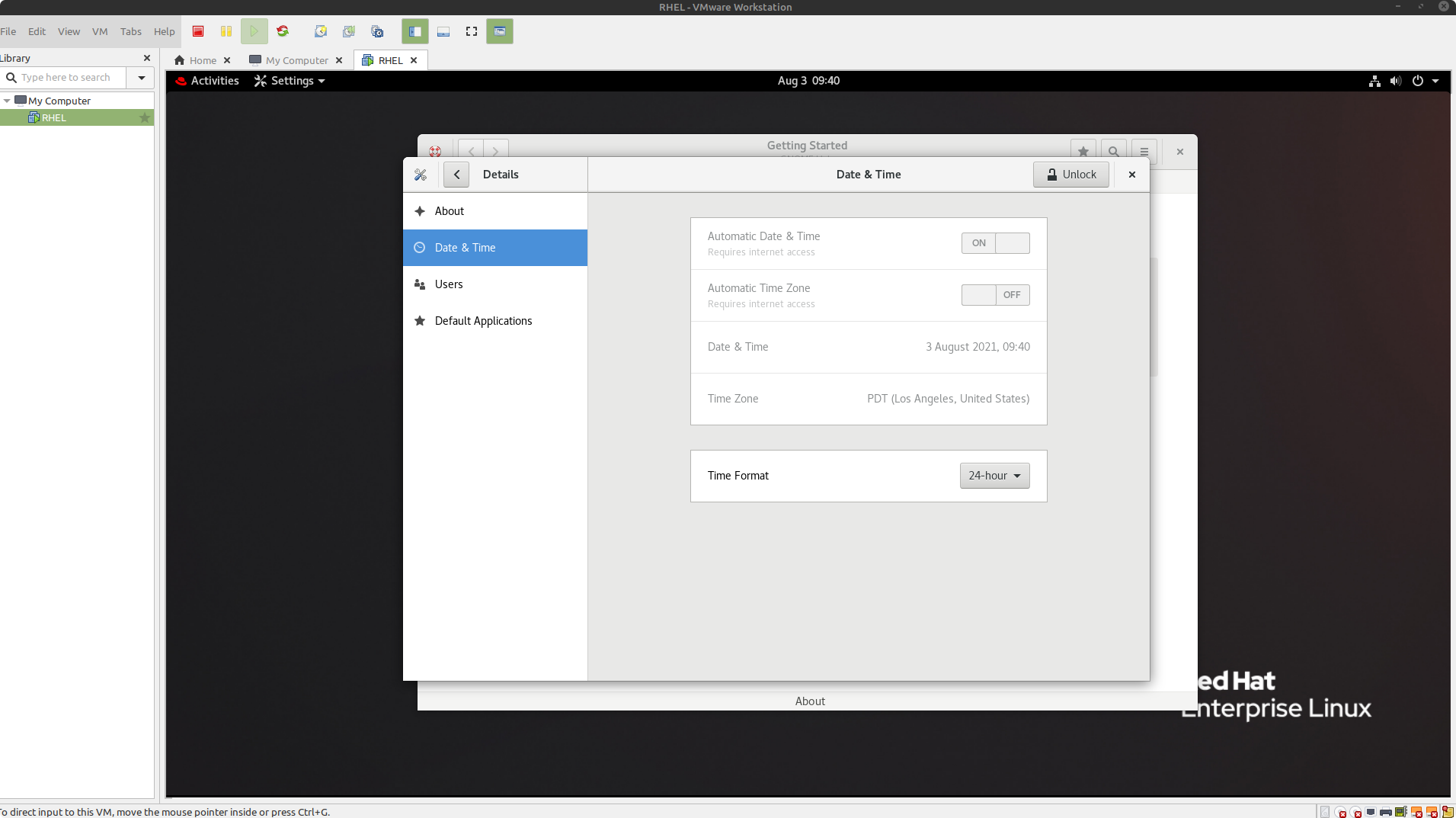This screenshot has width=1456, height=818.
Task: Click the network adapter status icon
Action: pos(1371,812)
